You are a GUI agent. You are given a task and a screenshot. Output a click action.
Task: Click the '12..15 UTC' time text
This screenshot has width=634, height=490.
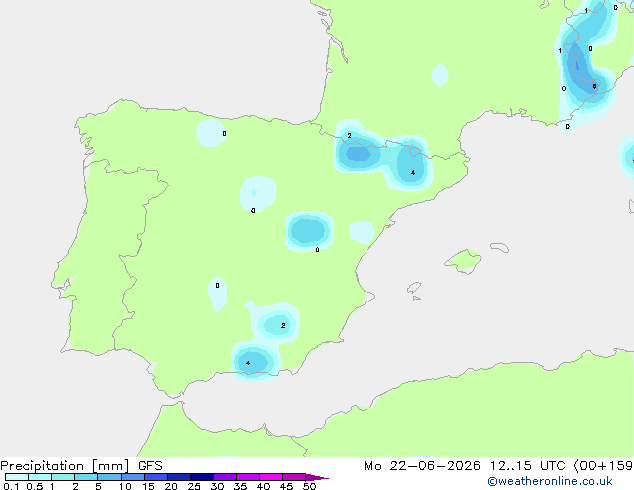point(527,466)
